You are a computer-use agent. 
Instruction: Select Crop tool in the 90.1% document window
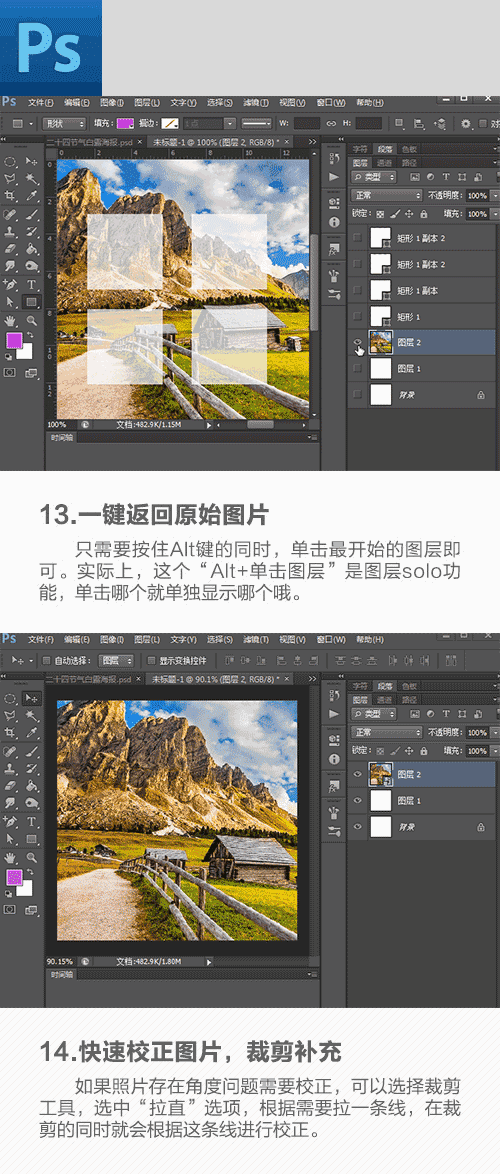click(x=10, y=733)
